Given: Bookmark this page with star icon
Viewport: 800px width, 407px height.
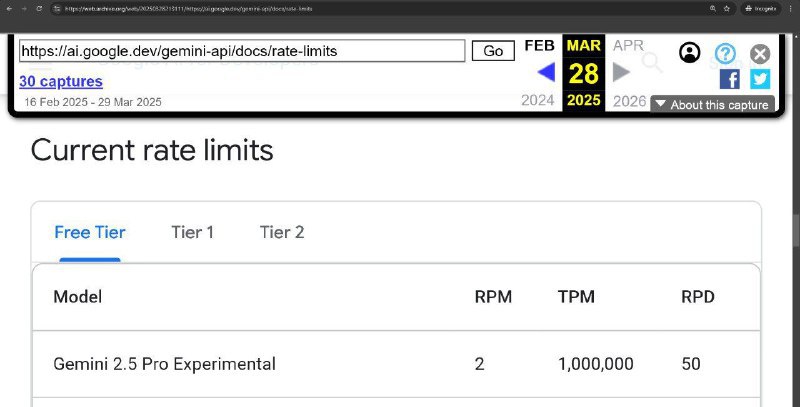Looking at the screenshot, I should (726, 8).
